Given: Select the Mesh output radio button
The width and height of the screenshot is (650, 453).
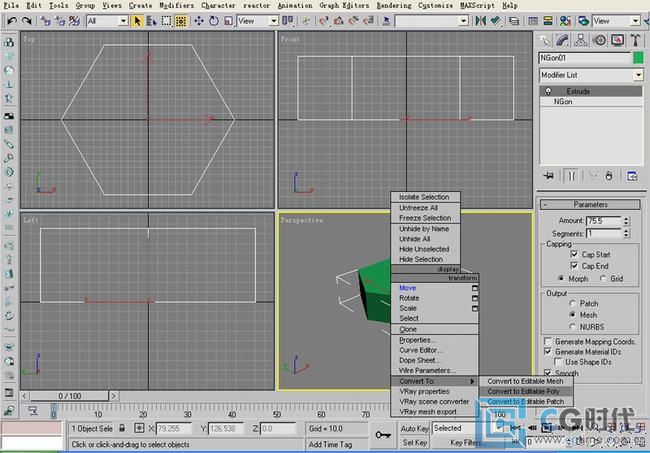Looking at the screenshot, I should 572,315.
